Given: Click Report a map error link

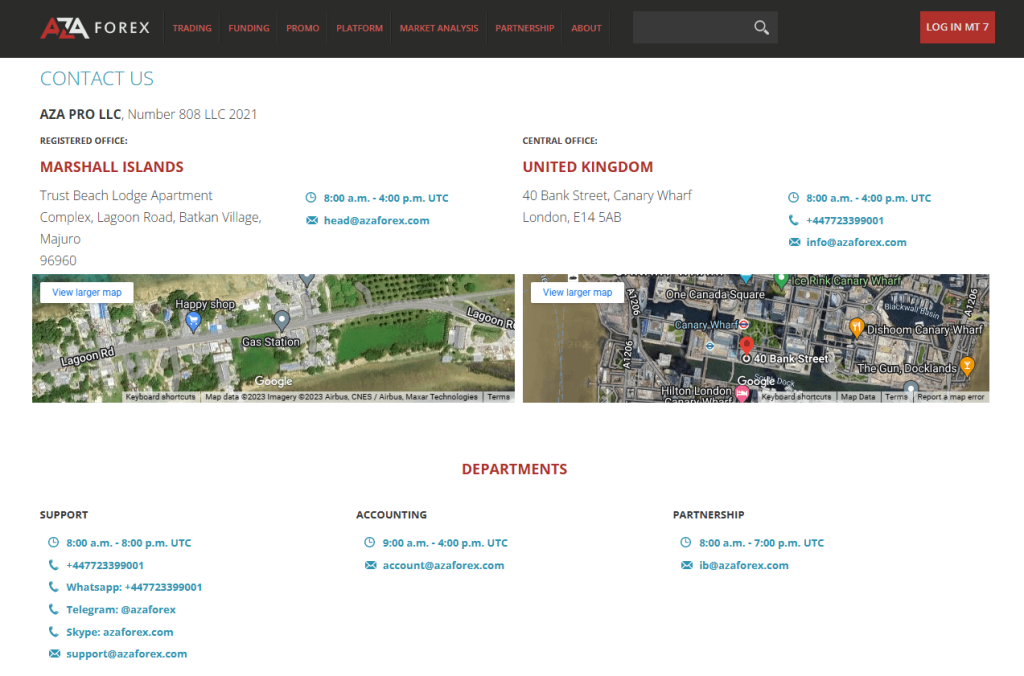Looking at the screenshot, I should pos(950,396).
